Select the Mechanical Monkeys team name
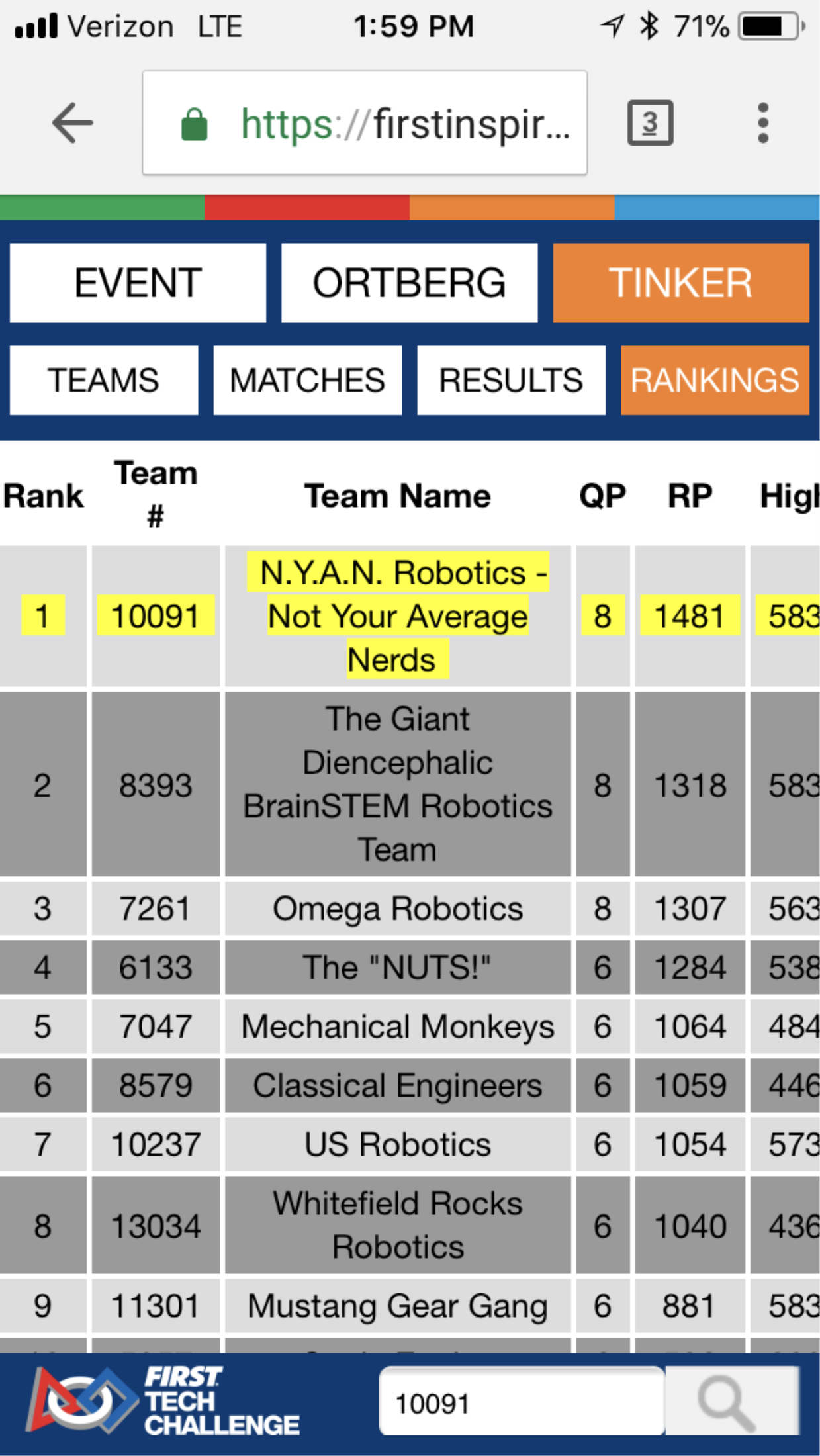 [398, 1026]
